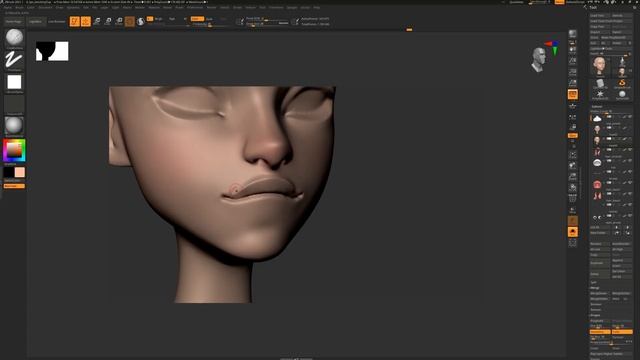640x360 pixels.
Task: Collapse the Subtool section header
Action: click(597, 107)
